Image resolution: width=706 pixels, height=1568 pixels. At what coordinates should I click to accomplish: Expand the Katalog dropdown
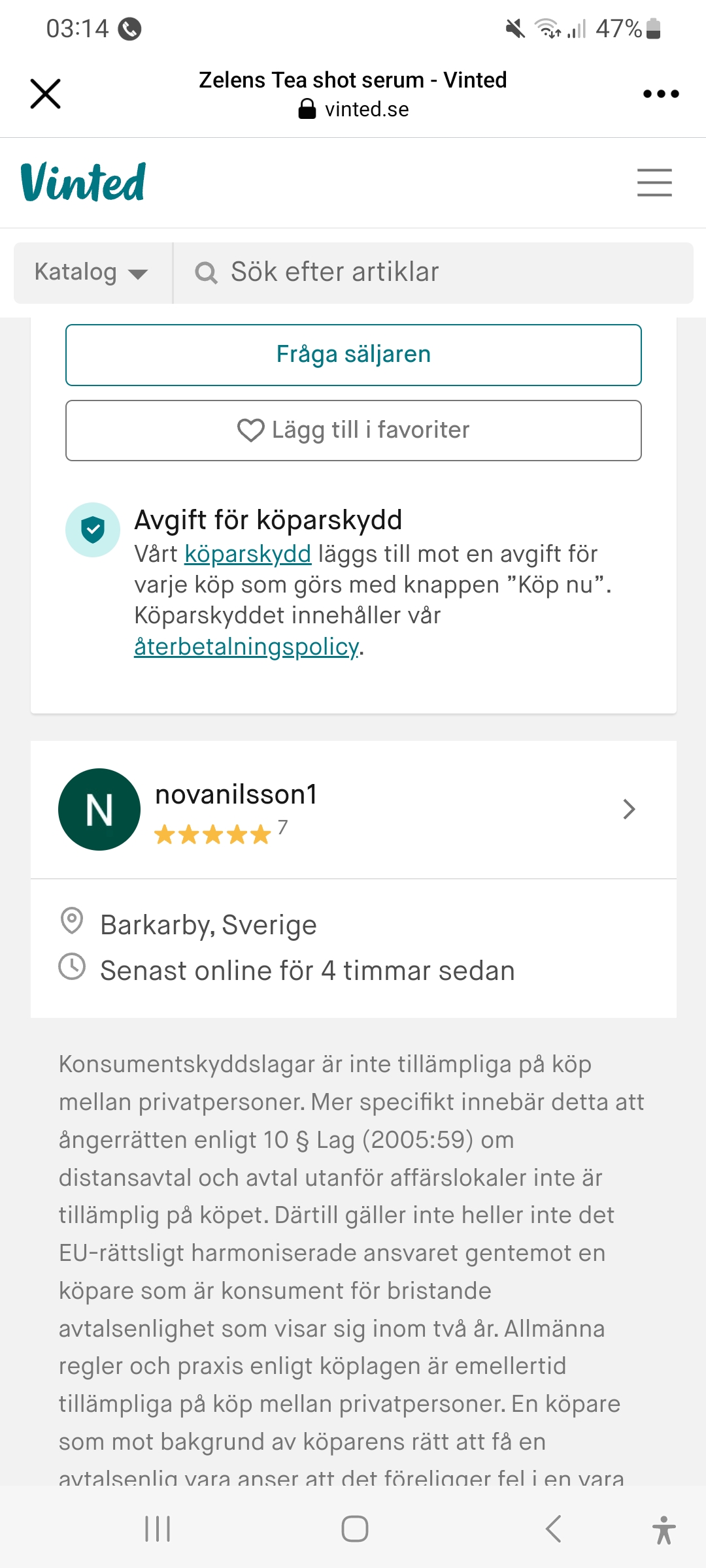[92, 272]
